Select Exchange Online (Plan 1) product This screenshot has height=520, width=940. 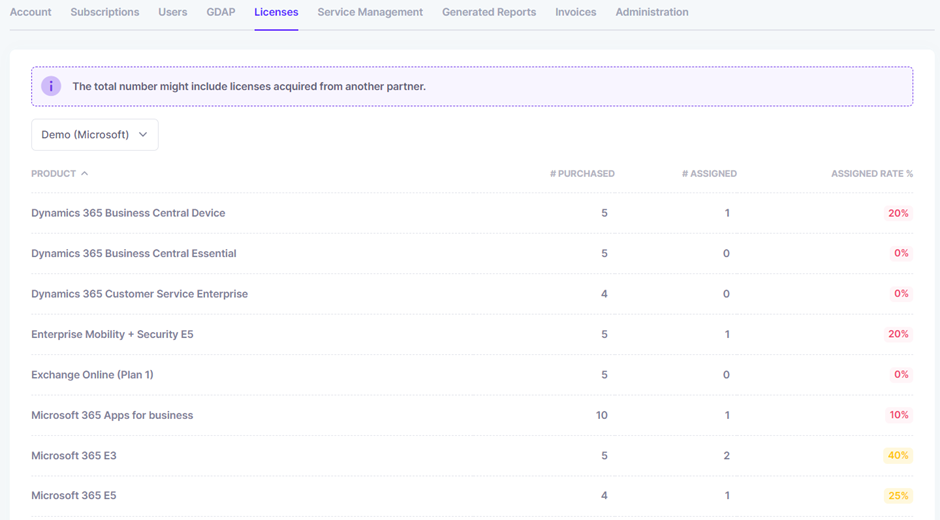(x=92, y=374)
